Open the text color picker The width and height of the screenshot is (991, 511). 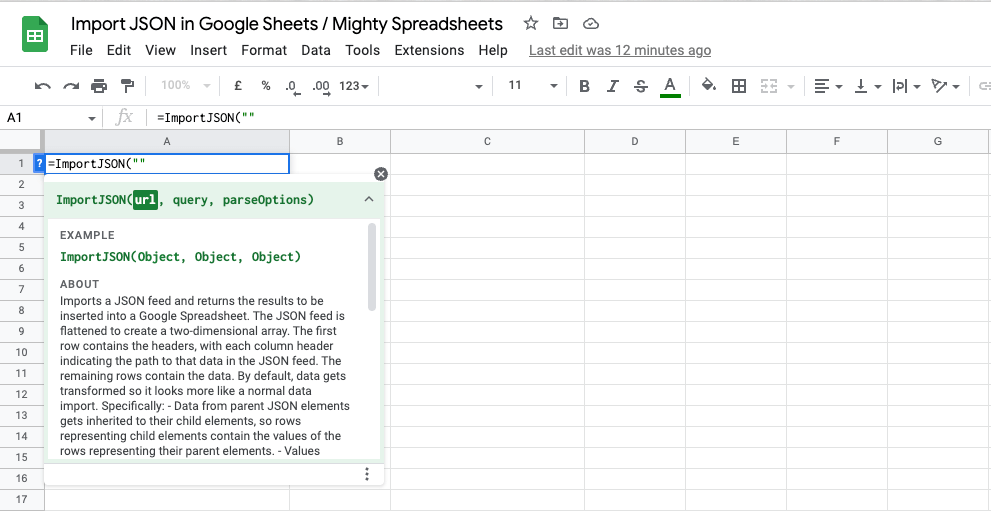coord(670,87)
